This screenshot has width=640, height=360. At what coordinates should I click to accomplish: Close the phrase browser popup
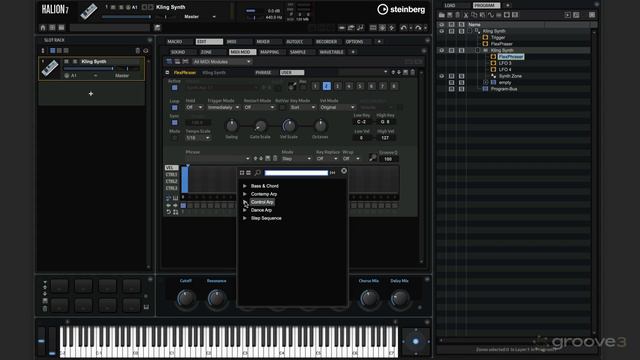tap(344, 171)
